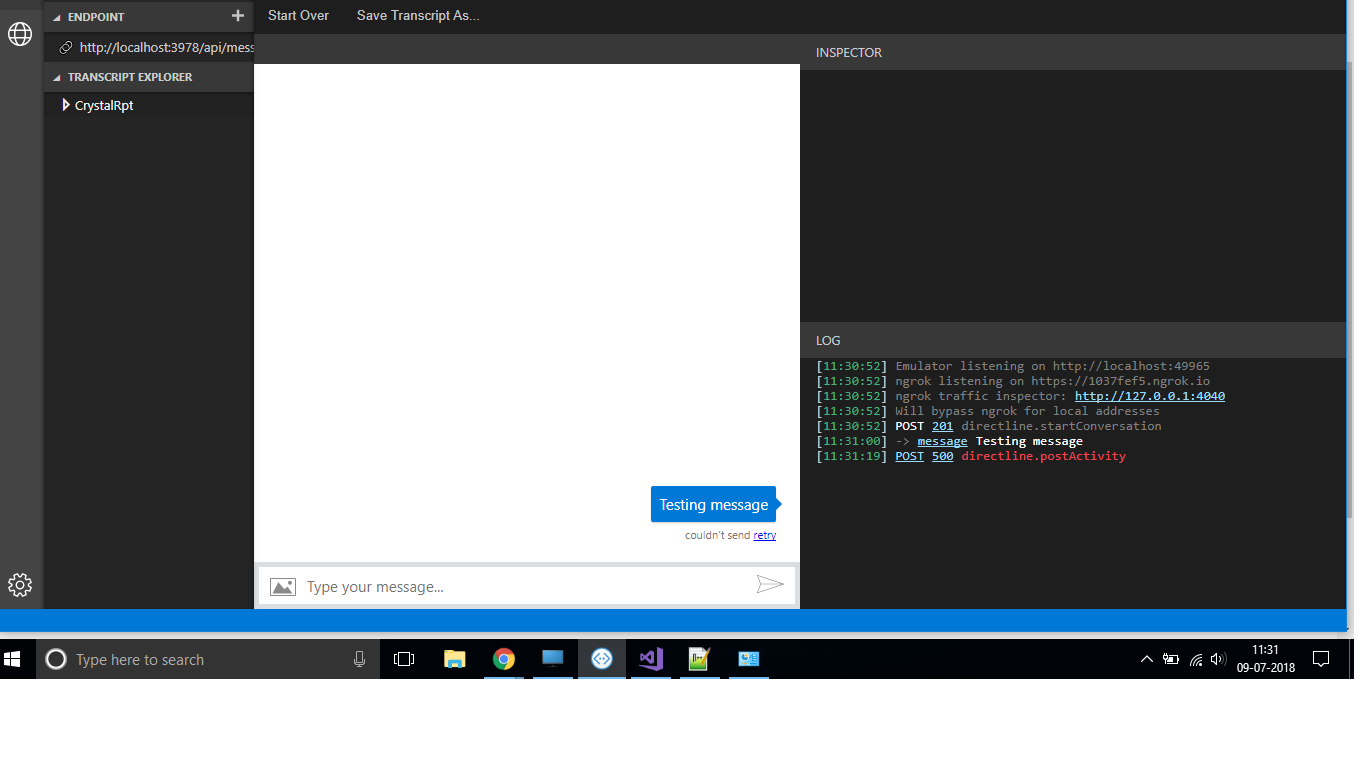The image size is (1366, 768).
Task: Expand the CrystalRpt transcript node
Action: (68, 105)
